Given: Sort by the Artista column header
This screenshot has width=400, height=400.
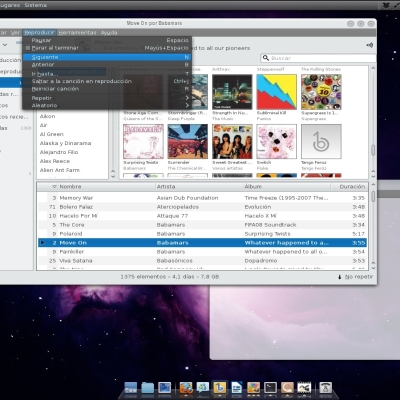Looking at the screenshot, I should [199, 187].
